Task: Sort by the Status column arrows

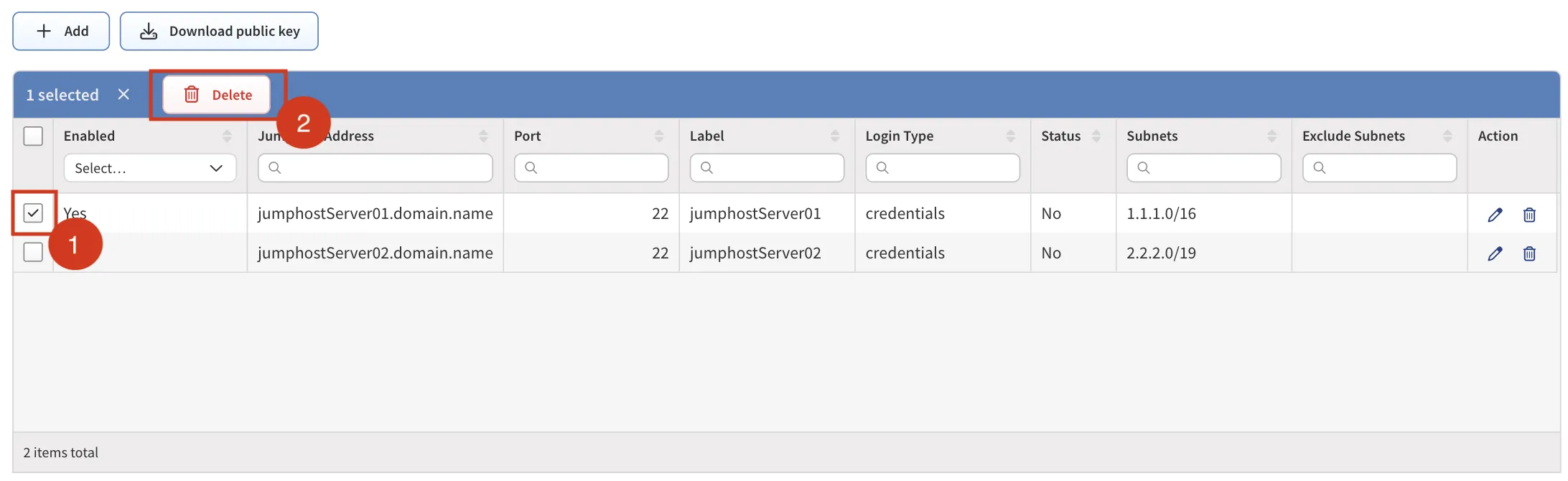Action: point(1096,136)
